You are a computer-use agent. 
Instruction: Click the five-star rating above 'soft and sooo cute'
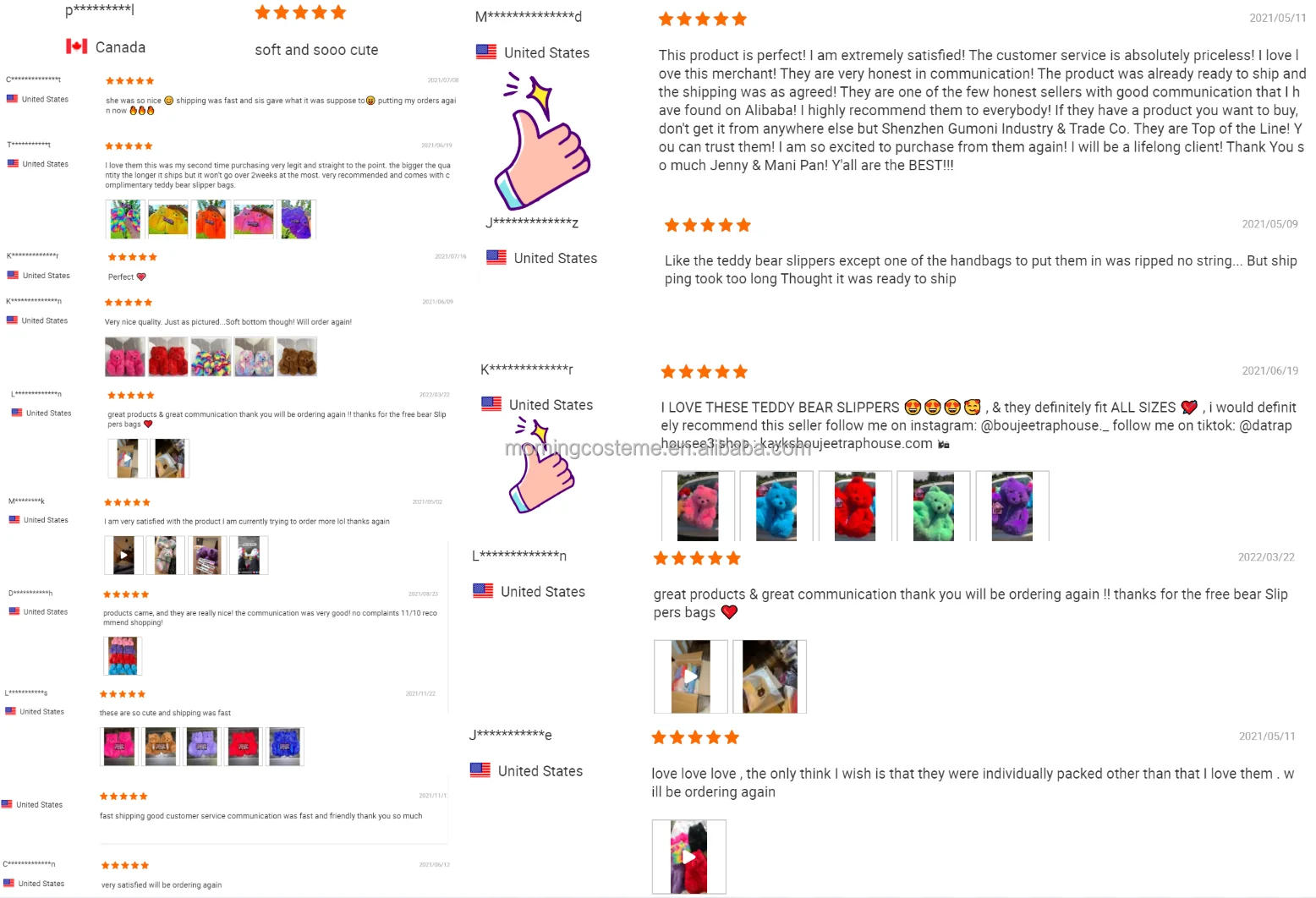[x=300, y=13]
